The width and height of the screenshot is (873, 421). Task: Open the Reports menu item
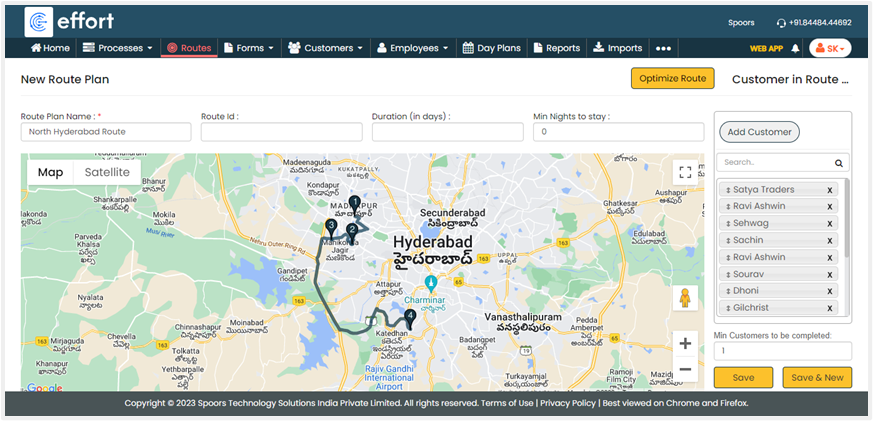tap(556, 48)
